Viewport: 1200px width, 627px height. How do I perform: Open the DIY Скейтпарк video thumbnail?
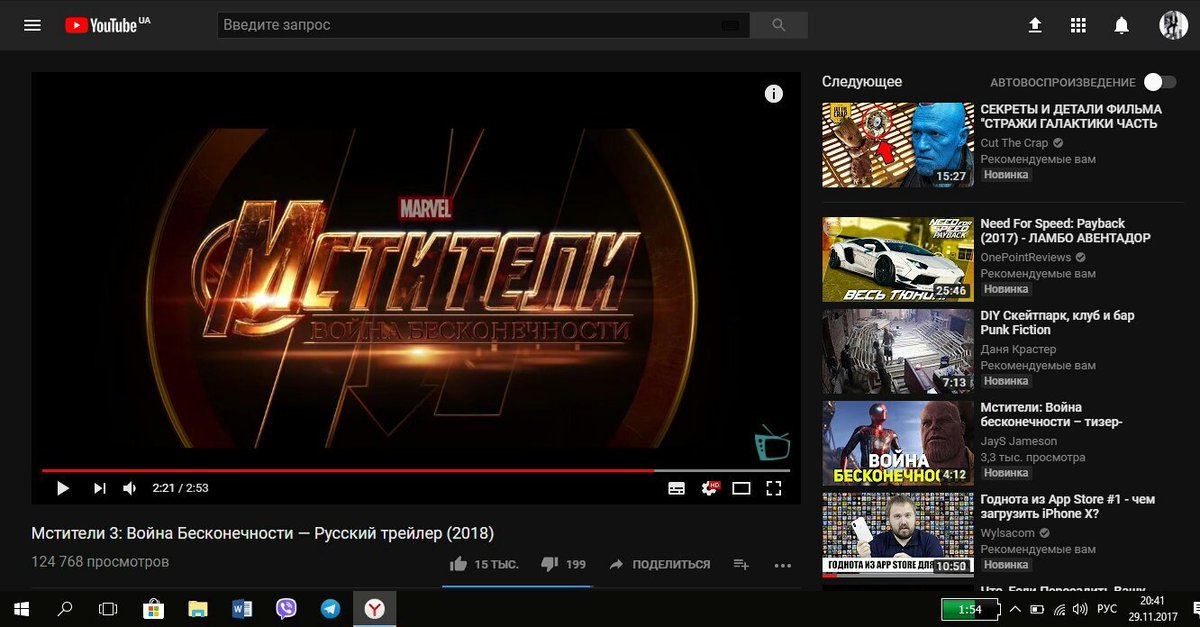[x=898, y=351]
